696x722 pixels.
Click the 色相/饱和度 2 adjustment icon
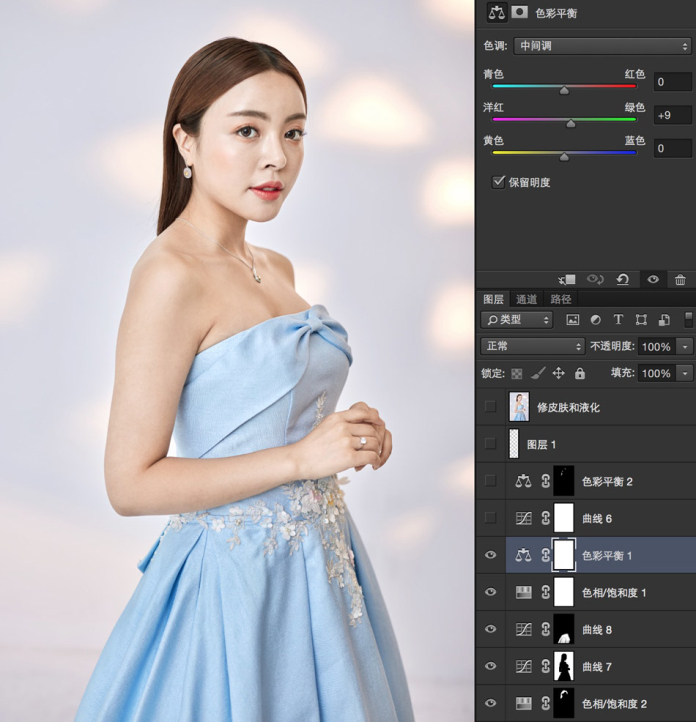pyautogui.click(x=523, y=703)
